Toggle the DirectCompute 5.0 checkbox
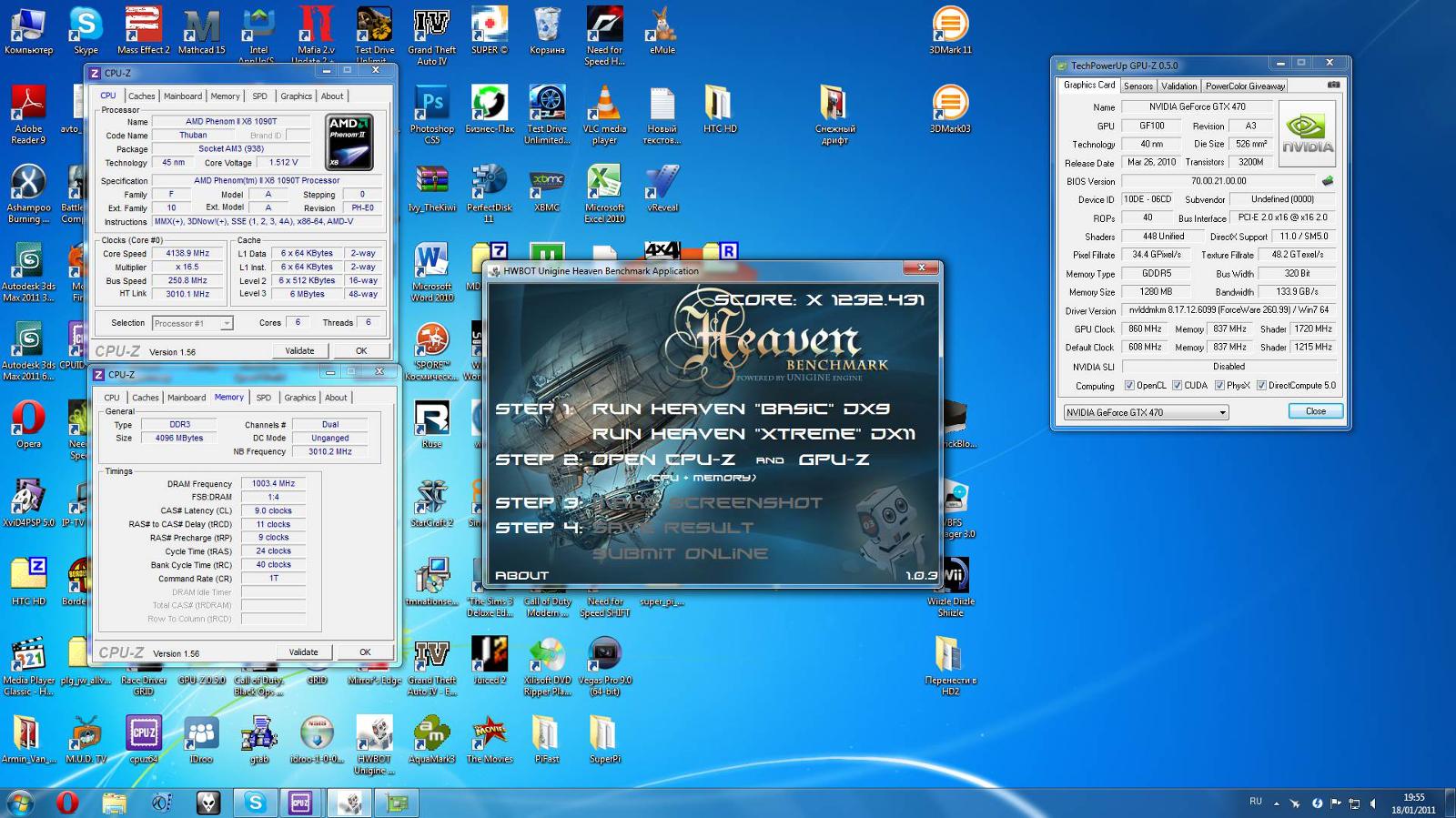1456x818 pixels. pos(1261,386)
